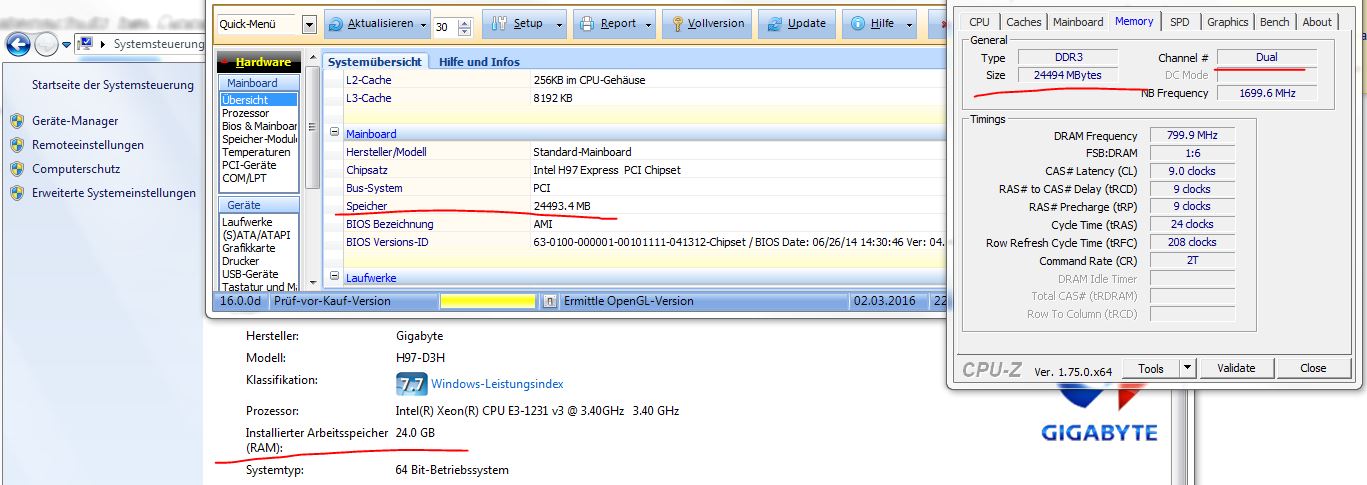Open Remoteeinstellungen in Systemsteuerung

click(88, 145)
